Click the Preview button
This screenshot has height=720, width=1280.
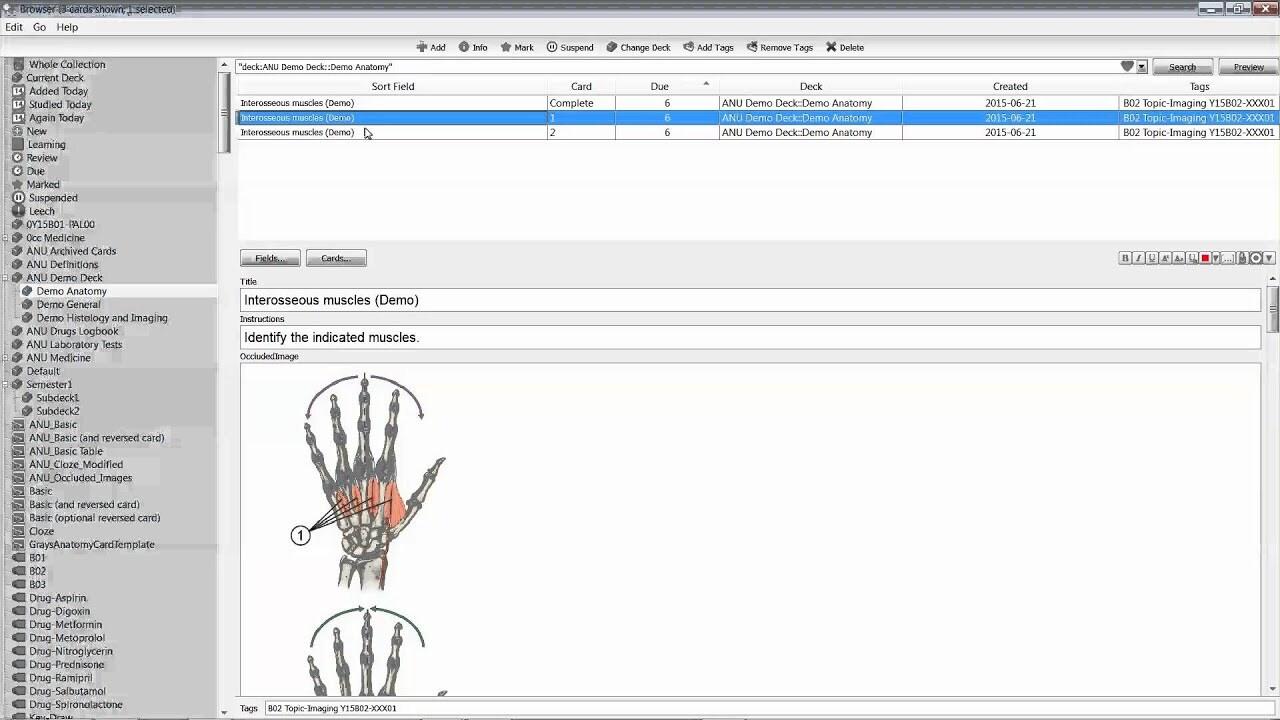click(x=1248, y=67)
